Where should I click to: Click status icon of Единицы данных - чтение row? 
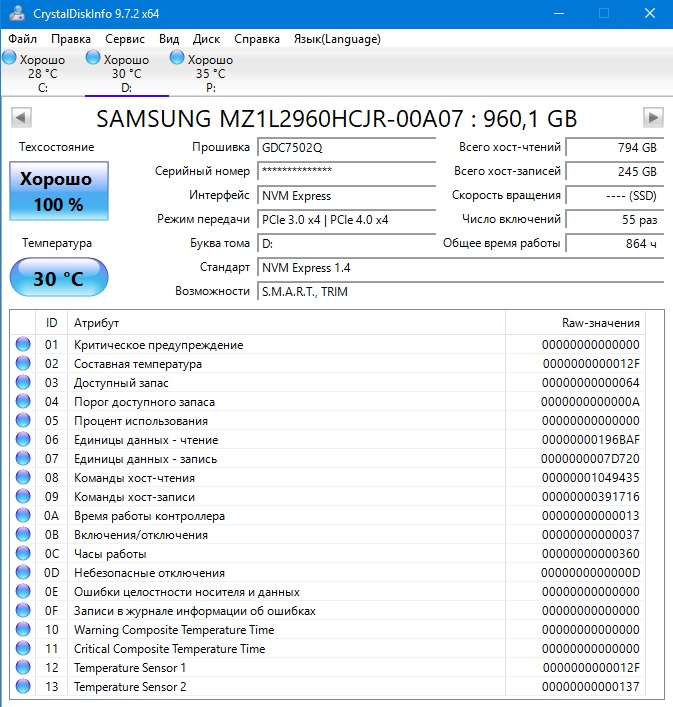(23, 439)
